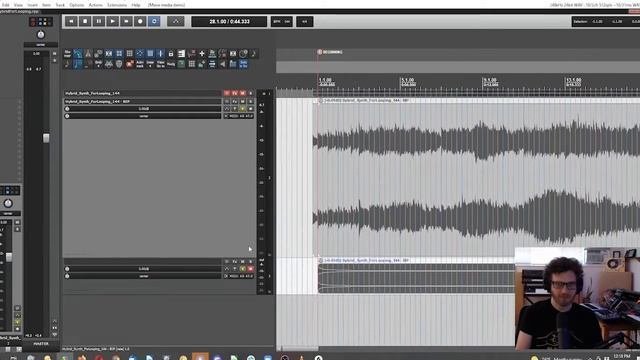This screenshot has height=360, width=640.
Task: Click the Grid text toolbar button
Action: [98, 64]
